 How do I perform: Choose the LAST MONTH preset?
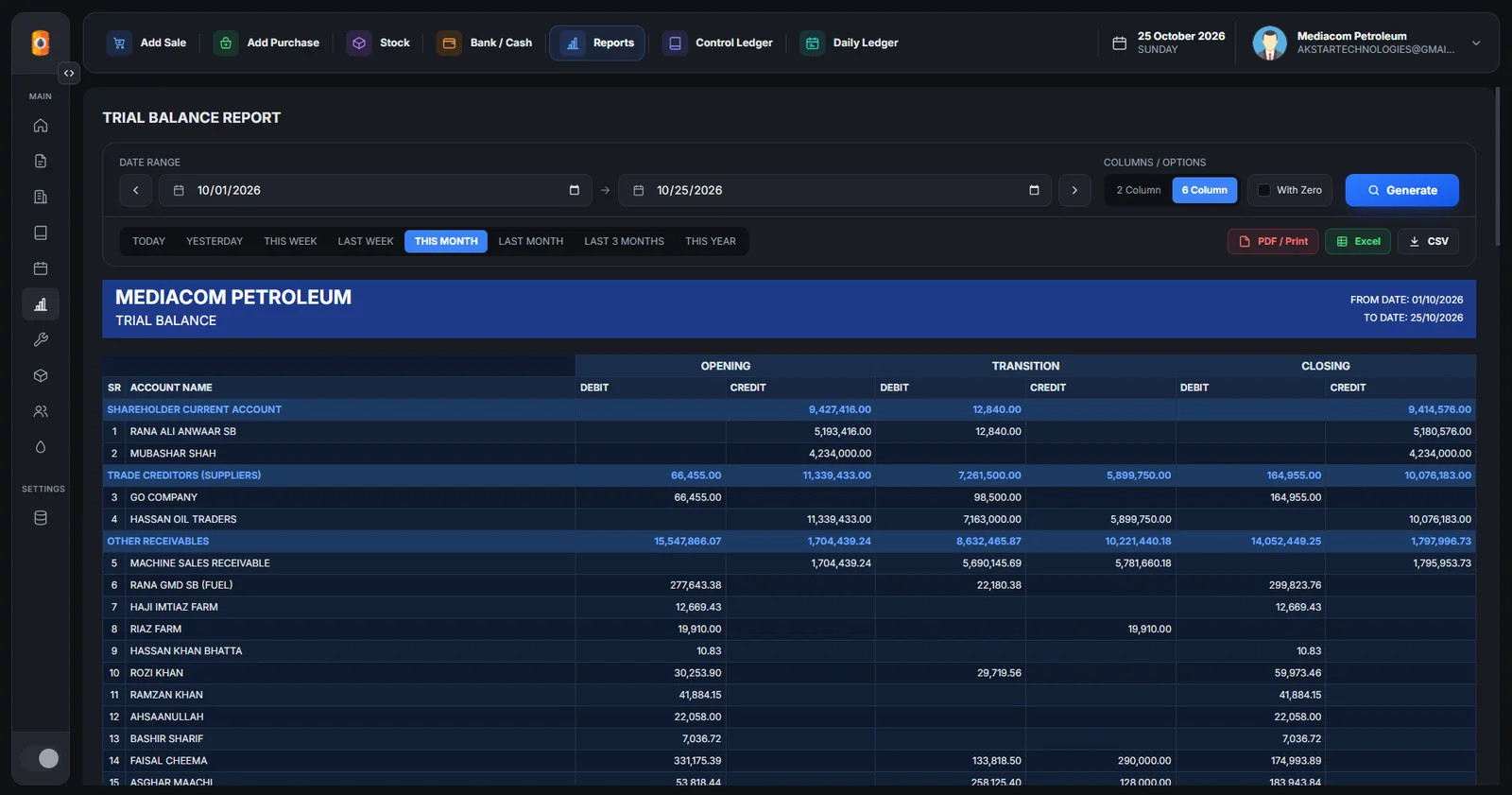click(531, 241)
